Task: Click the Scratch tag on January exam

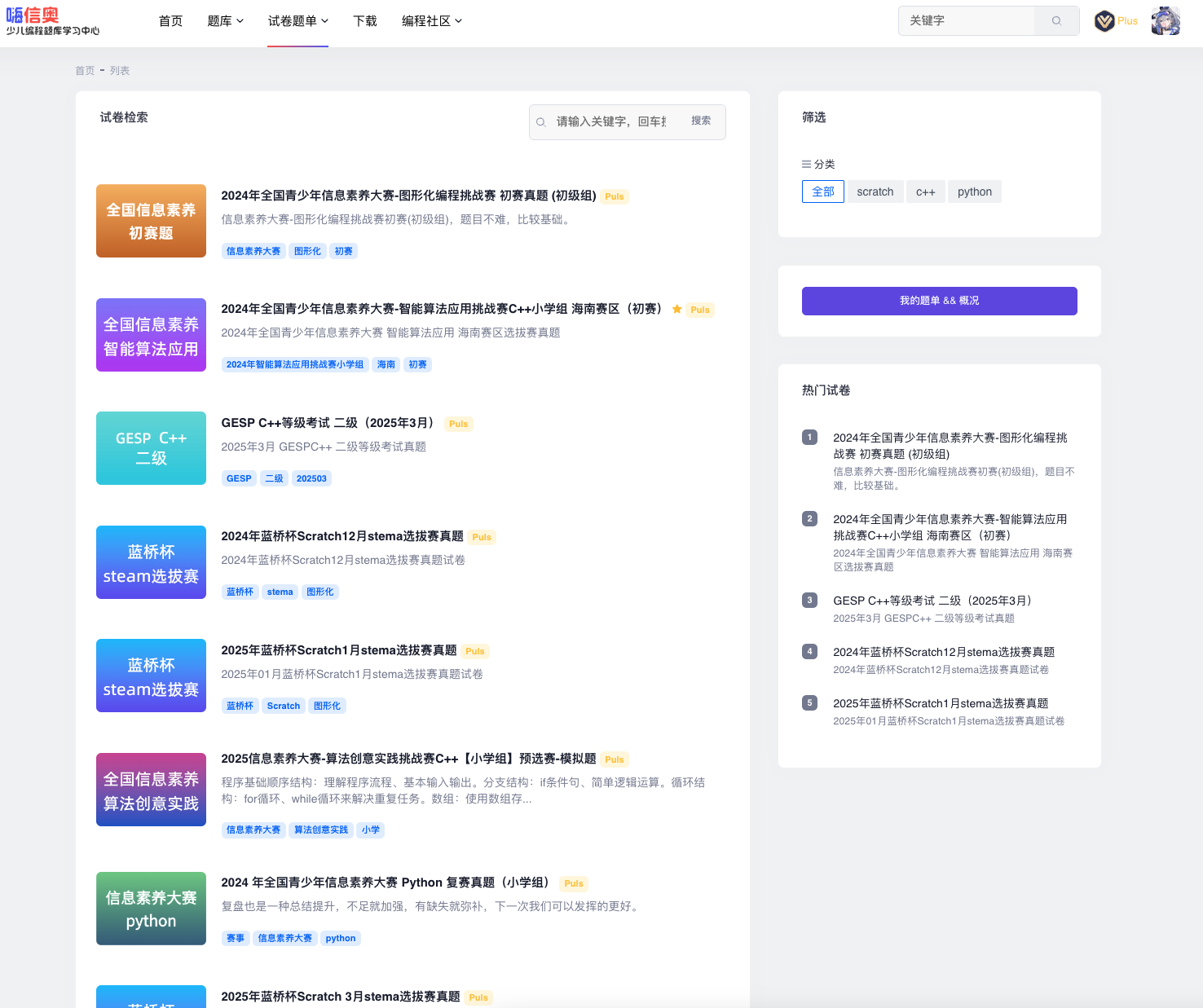Action: click(x=284, y=706)
